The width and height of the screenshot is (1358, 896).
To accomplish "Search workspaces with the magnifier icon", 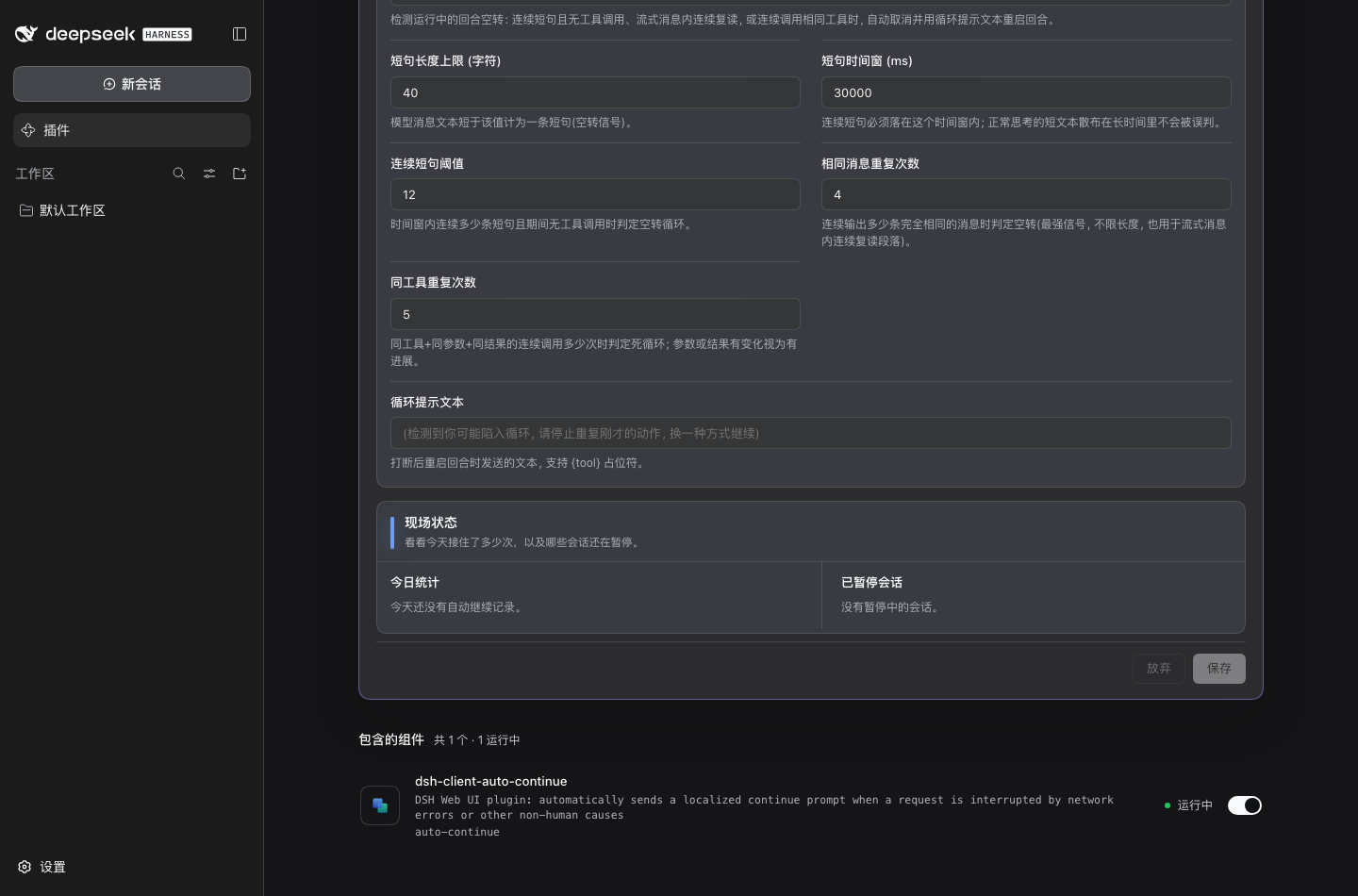I will click(x=179, y=174).
